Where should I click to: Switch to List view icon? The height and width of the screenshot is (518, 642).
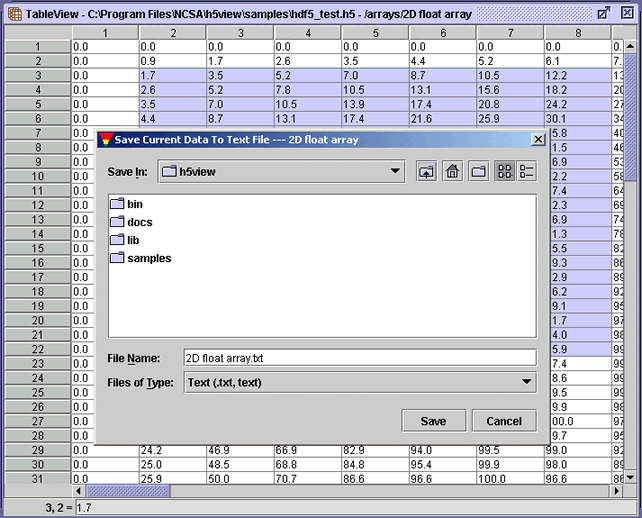[x=504, y=172]
